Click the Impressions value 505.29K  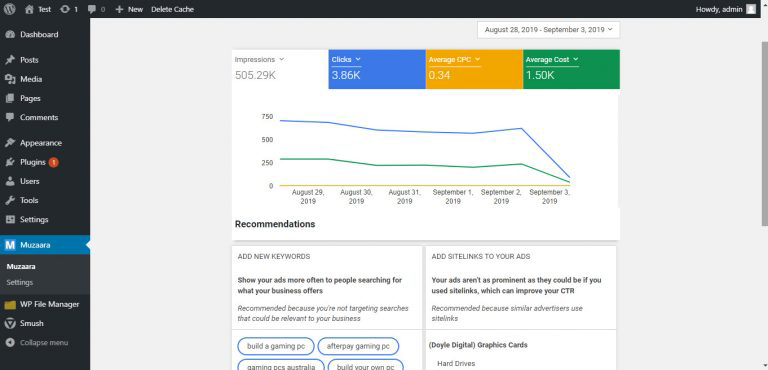coord(255,75)
